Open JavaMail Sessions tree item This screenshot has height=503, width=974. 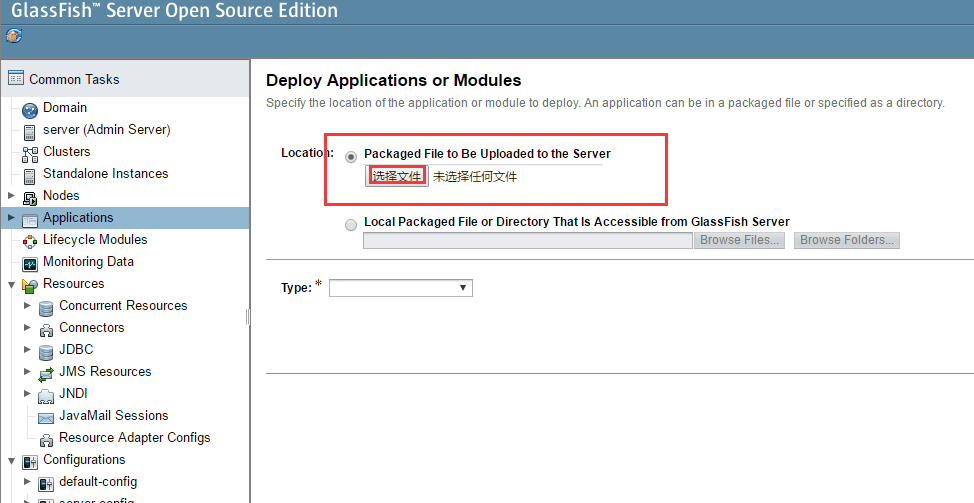[x=114, y=415]
